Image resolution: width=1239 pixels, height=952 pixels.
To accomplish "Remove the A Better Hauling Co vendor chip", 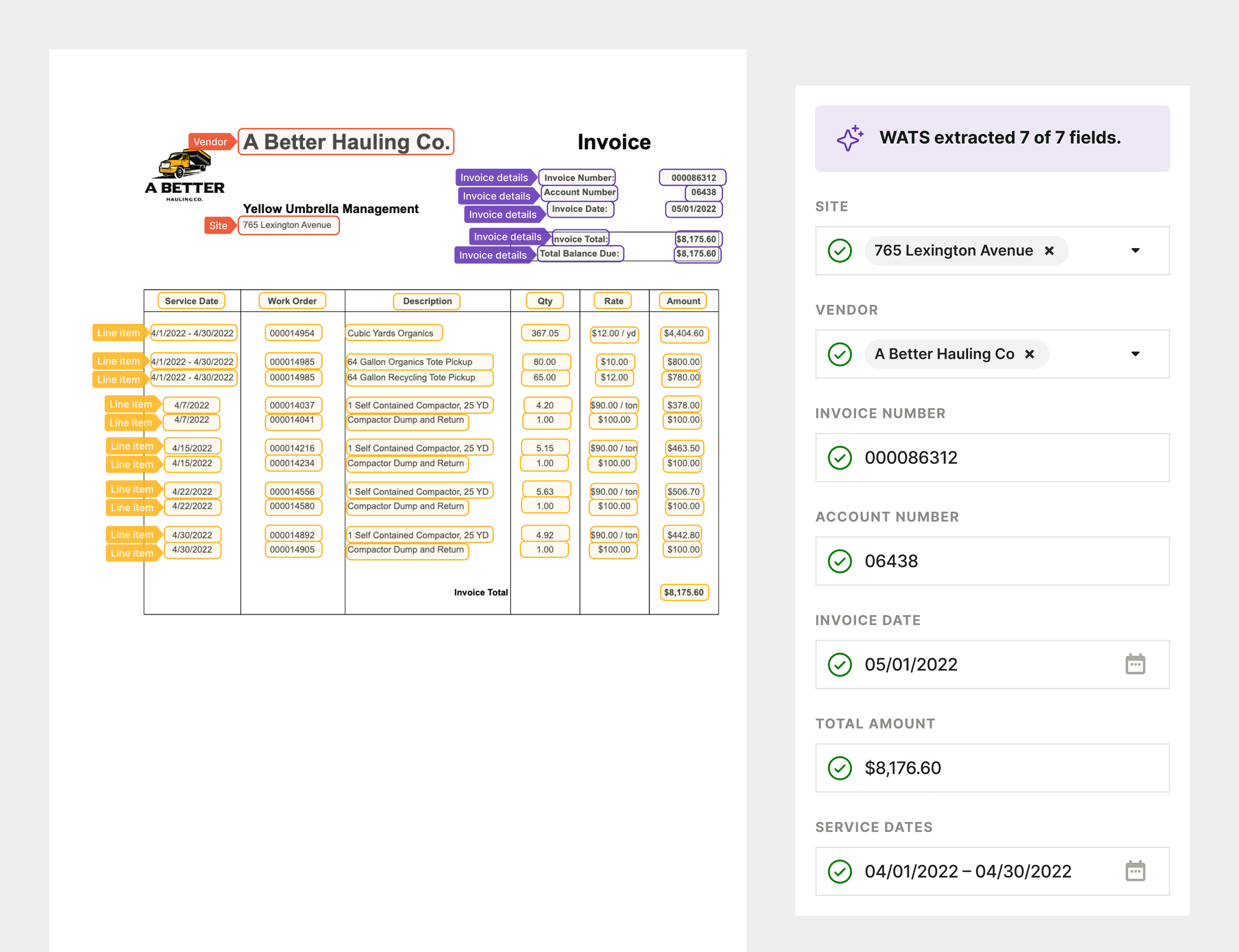I will point(1029,354).
